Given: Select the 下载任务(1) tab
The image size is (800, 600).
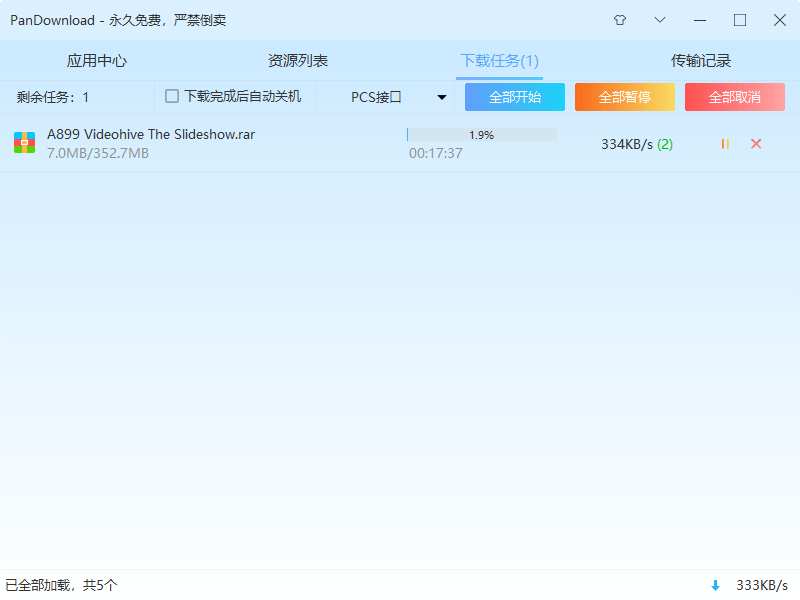Looking at the screenshot, I should tap(499, 61).
